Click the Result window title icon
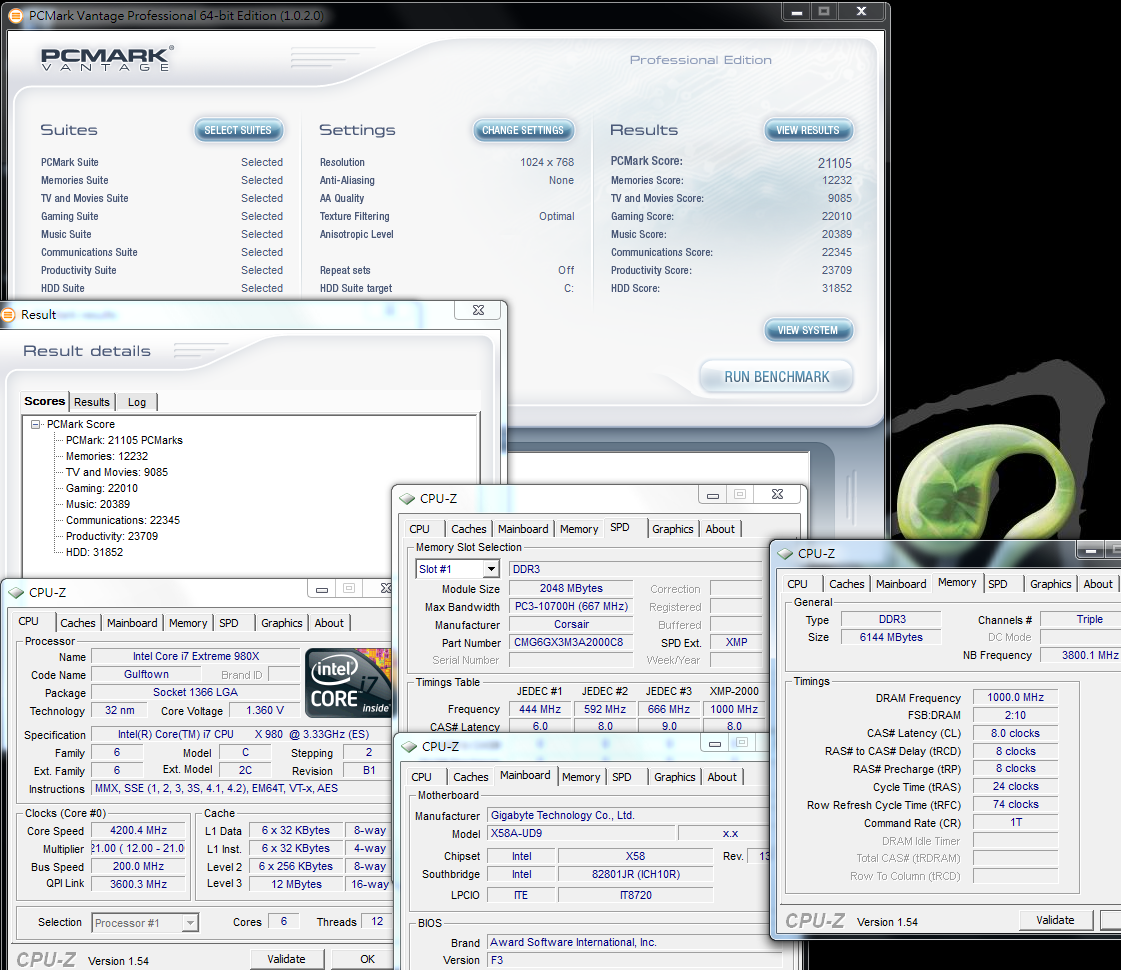The image size is (1121, 970). pyautogui.click(x=9, y=314)
